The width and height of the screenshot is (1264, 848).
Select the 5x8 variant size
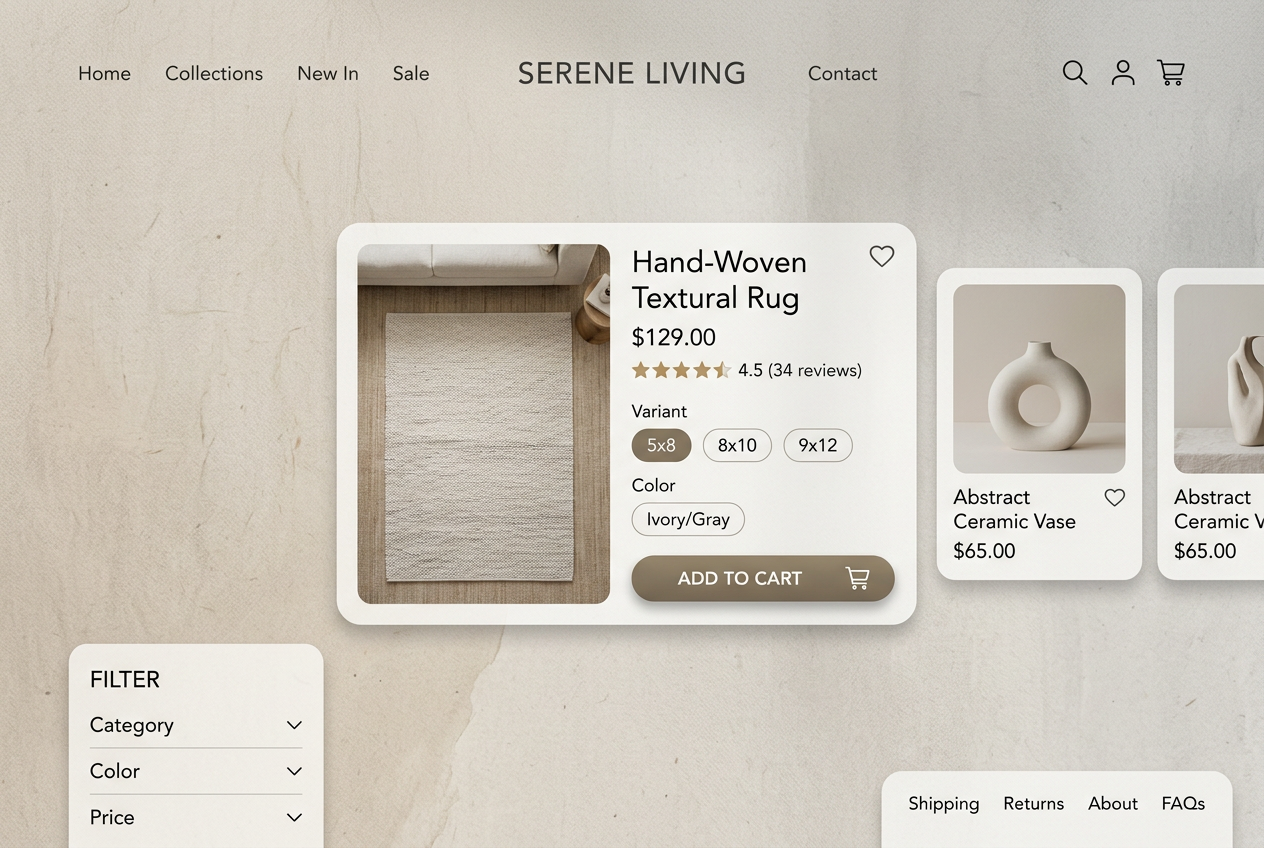pyautogui.click(x=661, y=446)
